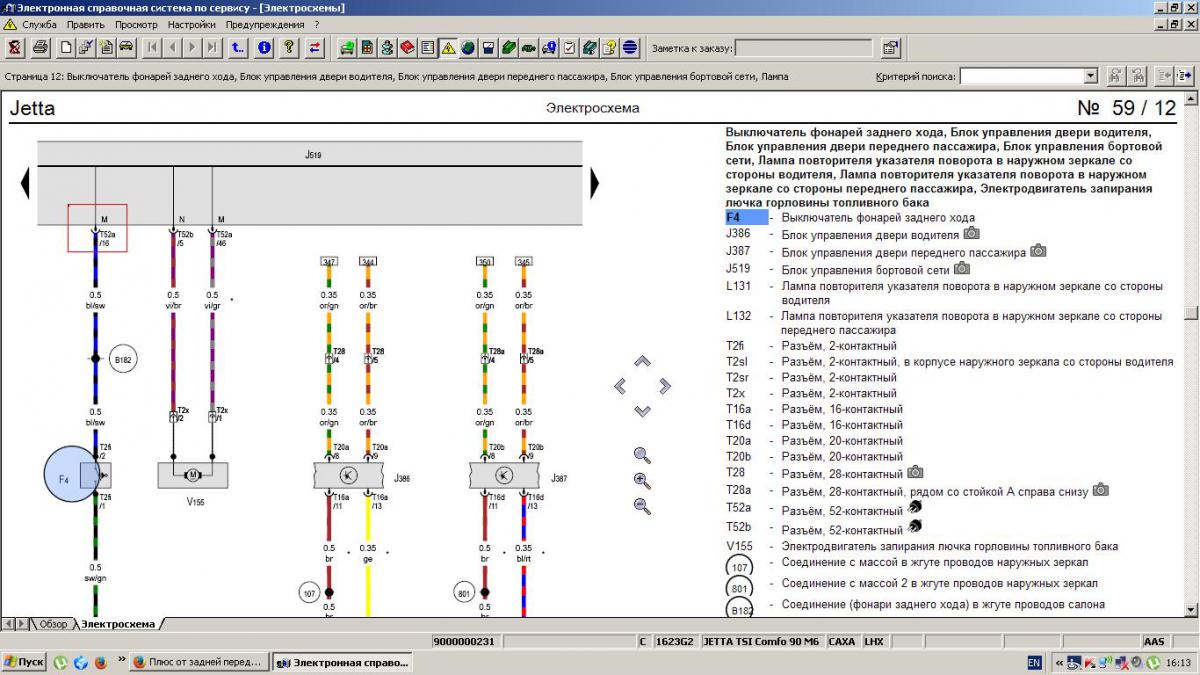1200x675 pixels.
Task: Click the 'Электронная справо...' taskbar button
Action: click(342, 662)
